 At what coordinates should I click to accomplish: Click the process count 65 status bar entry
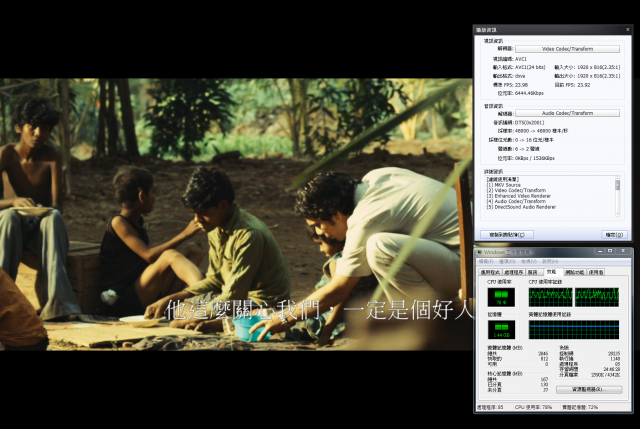click(x=490, y=407)
